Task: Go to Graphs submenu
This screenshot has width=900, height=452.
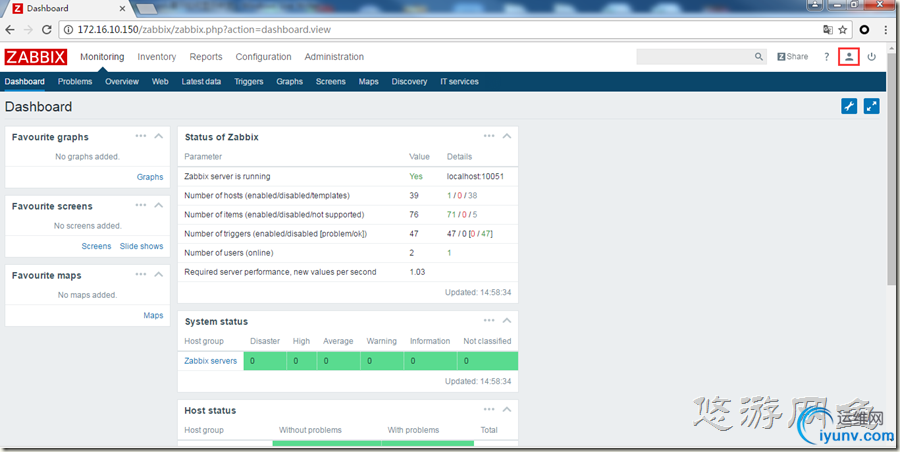Action: [289, 82]
